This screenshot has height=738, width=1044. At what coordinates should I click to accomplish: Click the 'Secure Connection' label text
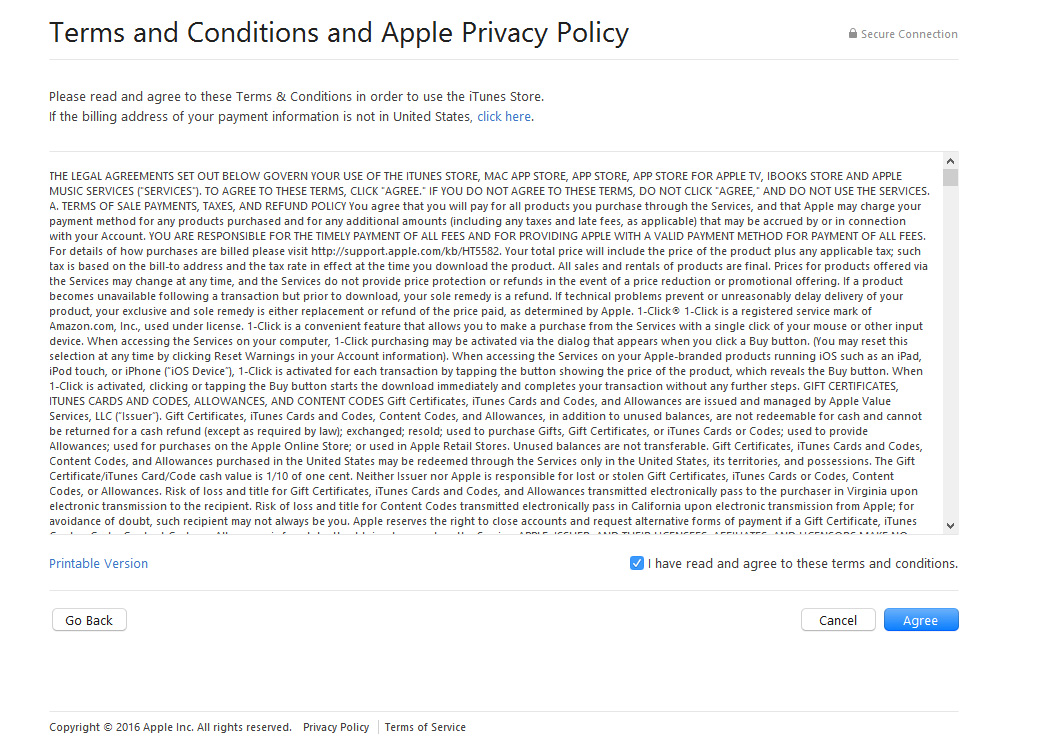pyautogui.click(x=909, y=34)
